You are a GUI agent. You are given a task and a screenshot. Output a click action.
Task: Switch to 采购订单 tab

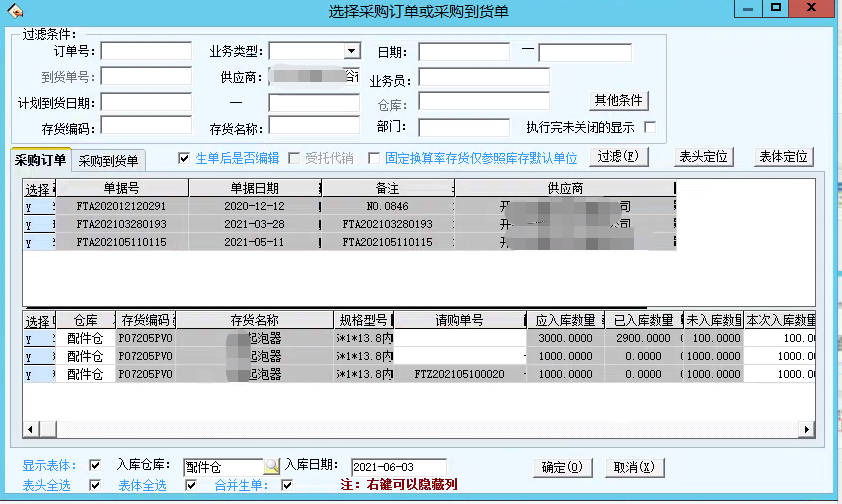(40, 160)
